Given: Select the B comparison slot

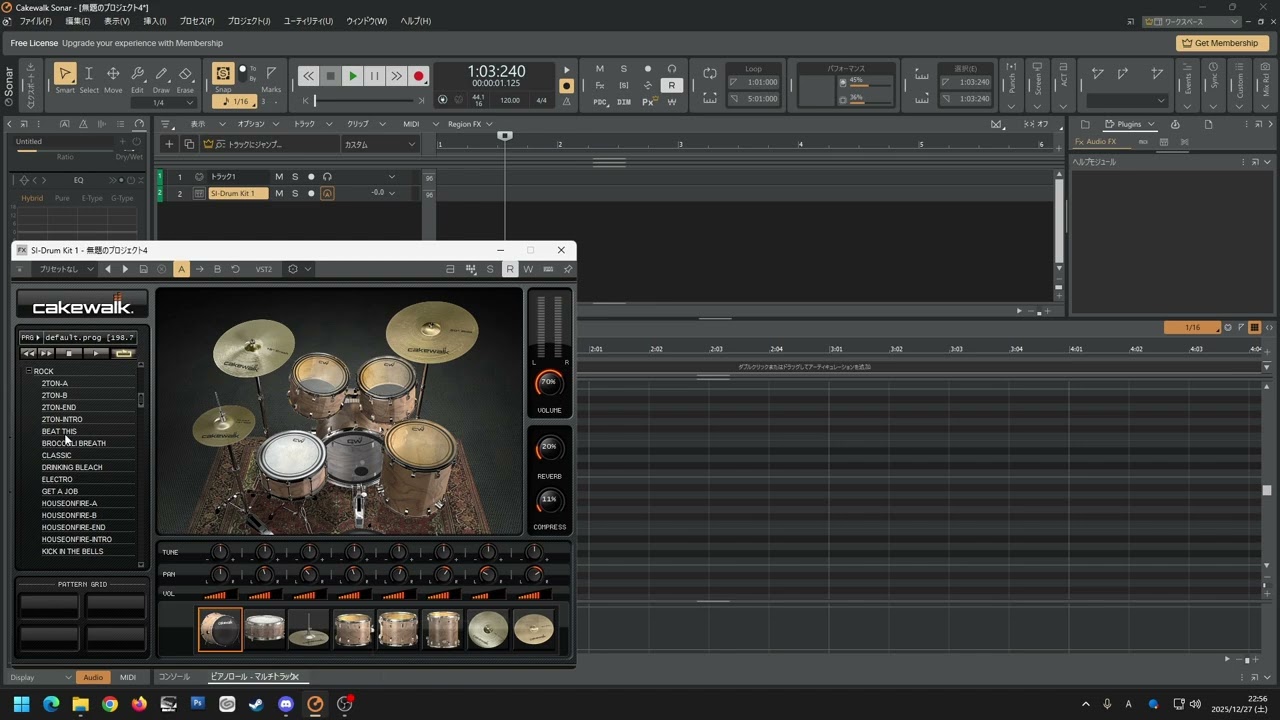Looking at the screenshot, I should point(217,269).
